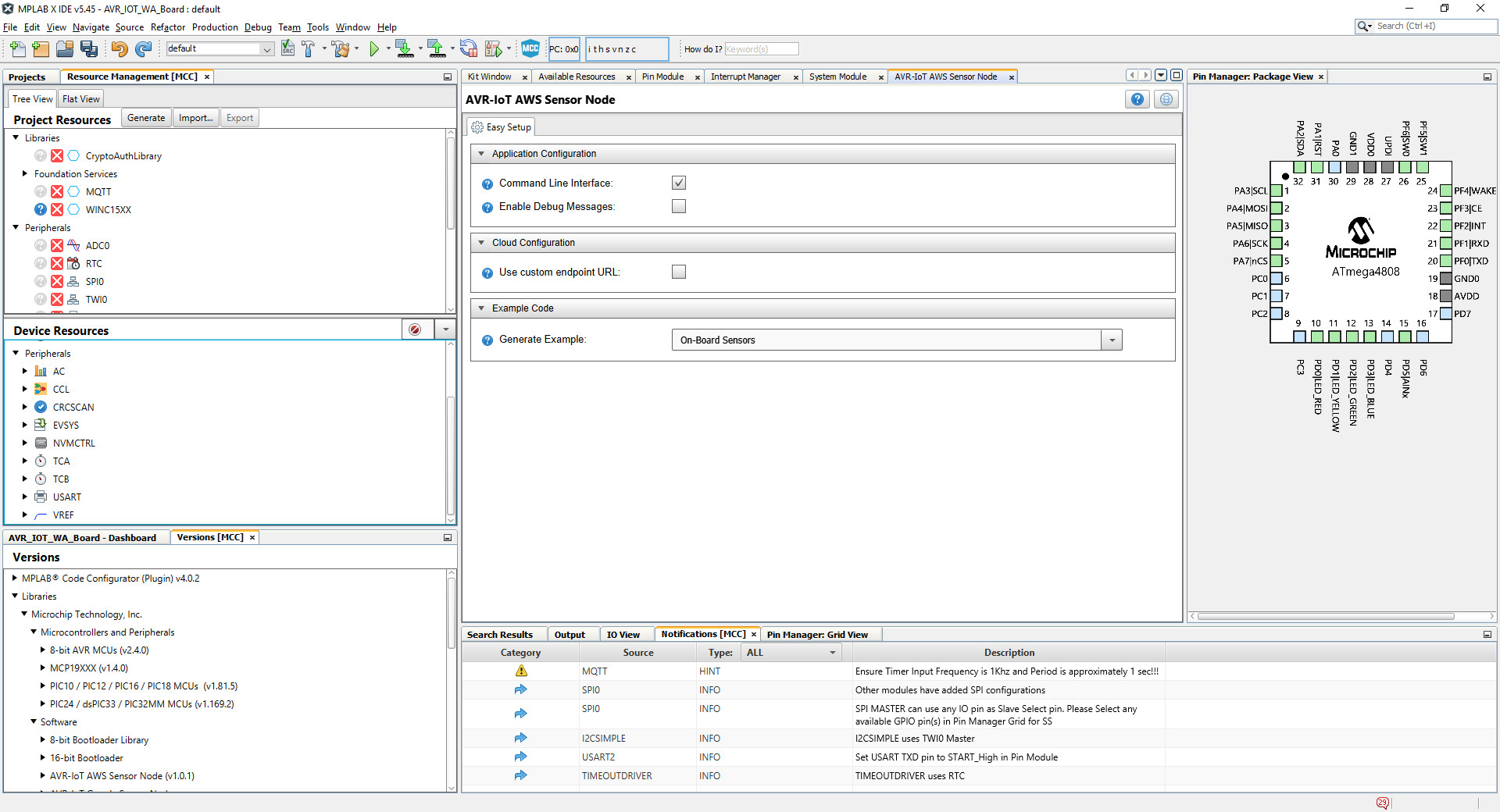
Task: Click the MCC Code Configurator toolbar icon
Action: coord(530,48)
